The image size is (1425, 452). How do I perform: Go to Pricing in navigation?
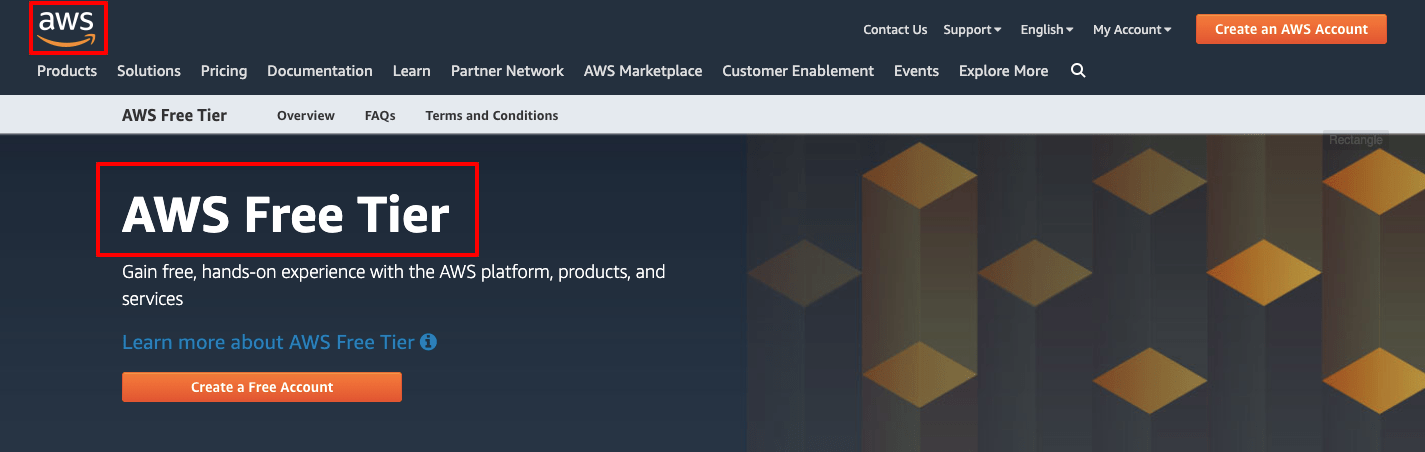point(224,71)
